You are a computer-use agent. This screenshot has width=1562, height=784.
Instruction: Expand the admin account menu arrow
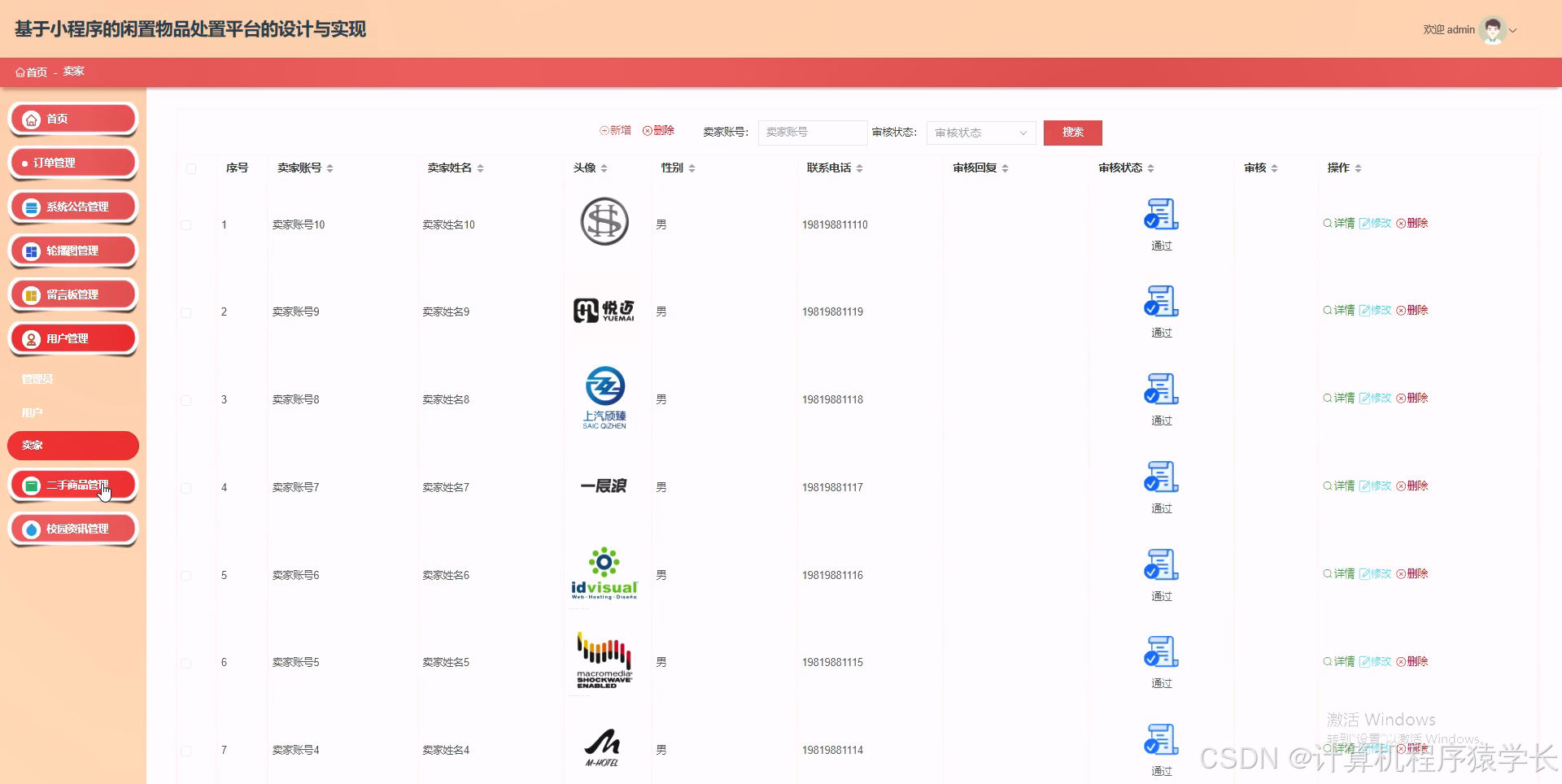click(1515, 30)
